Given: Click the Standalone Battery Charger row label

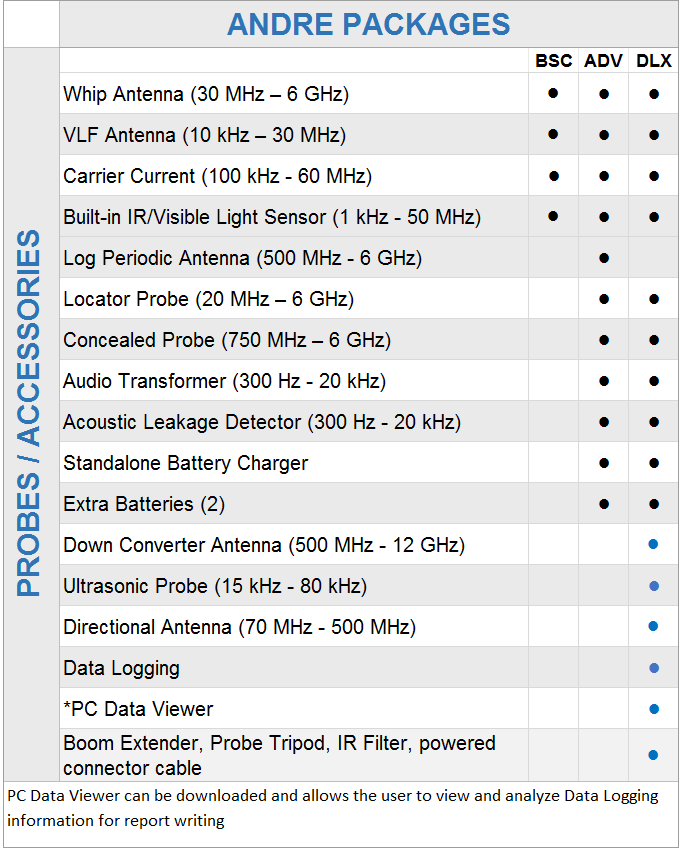Looking at the screenshot, I should coord(185,463).
